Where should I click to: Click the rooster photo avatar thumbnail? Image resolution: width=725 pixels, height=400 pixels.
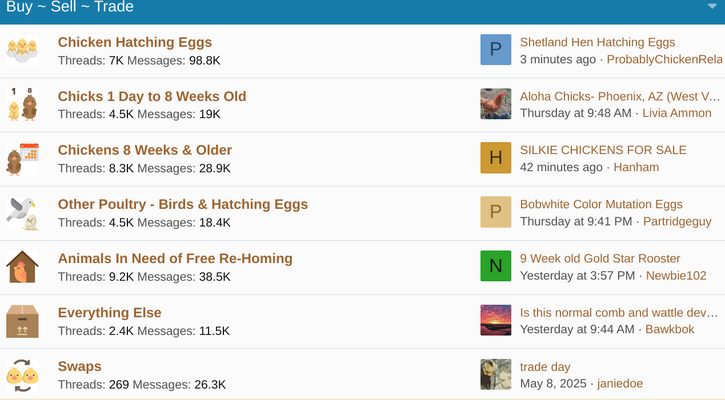click(496, 104)
